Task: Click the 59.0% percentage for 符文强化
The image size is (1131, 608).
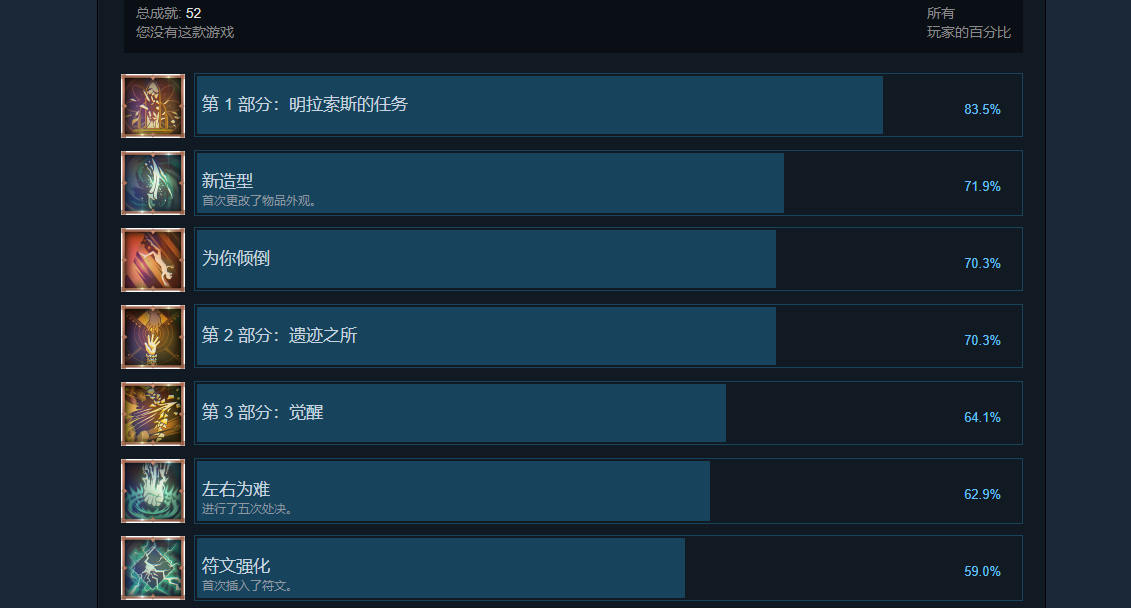Action: tap(982, 571)
